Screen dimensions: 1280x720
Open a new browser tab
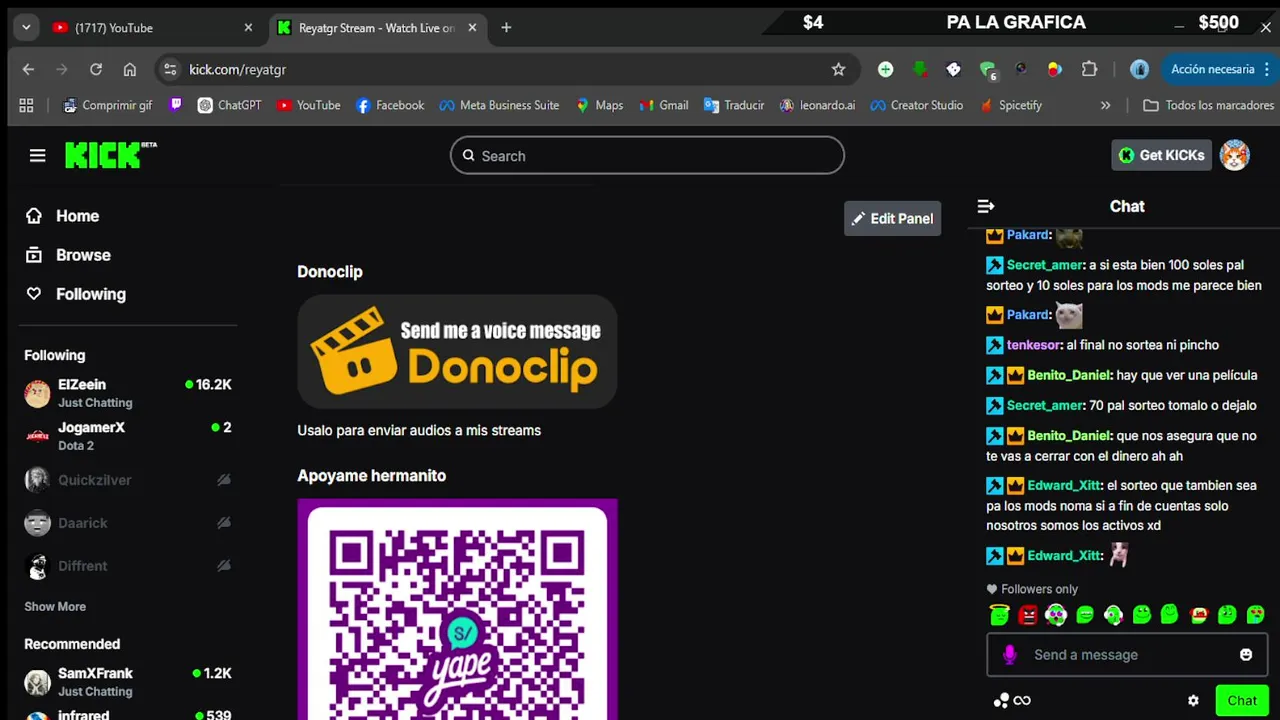click(x=506, y=28)
